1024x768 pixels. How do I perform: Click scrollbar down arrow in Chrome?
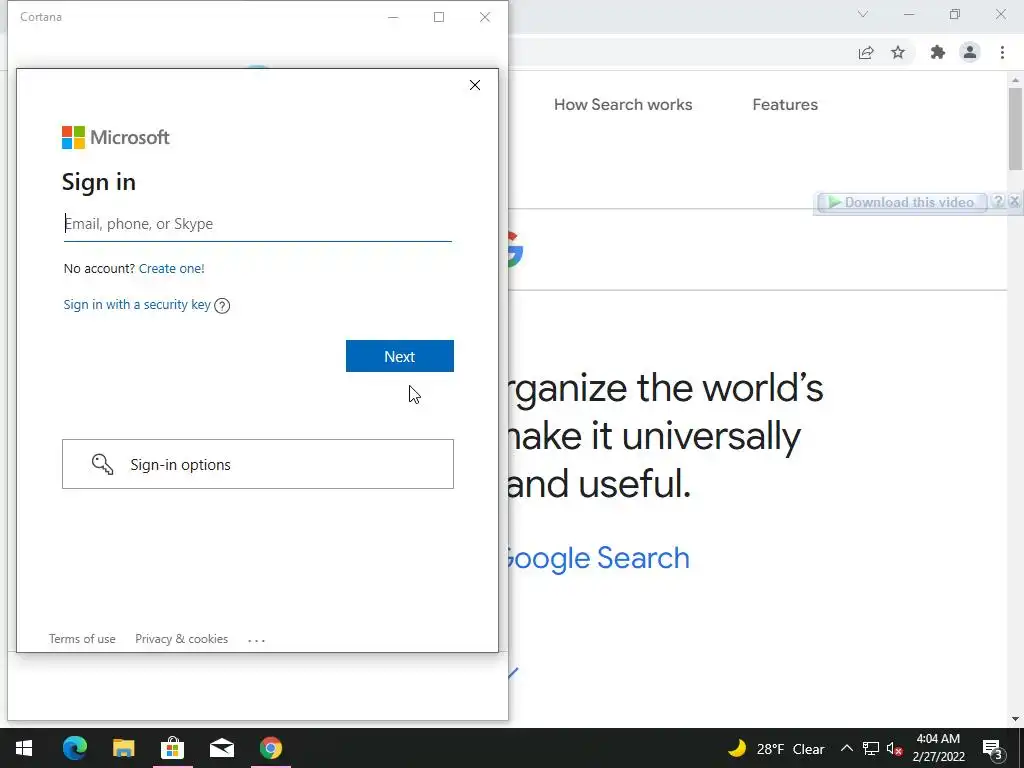(1015, 719)
